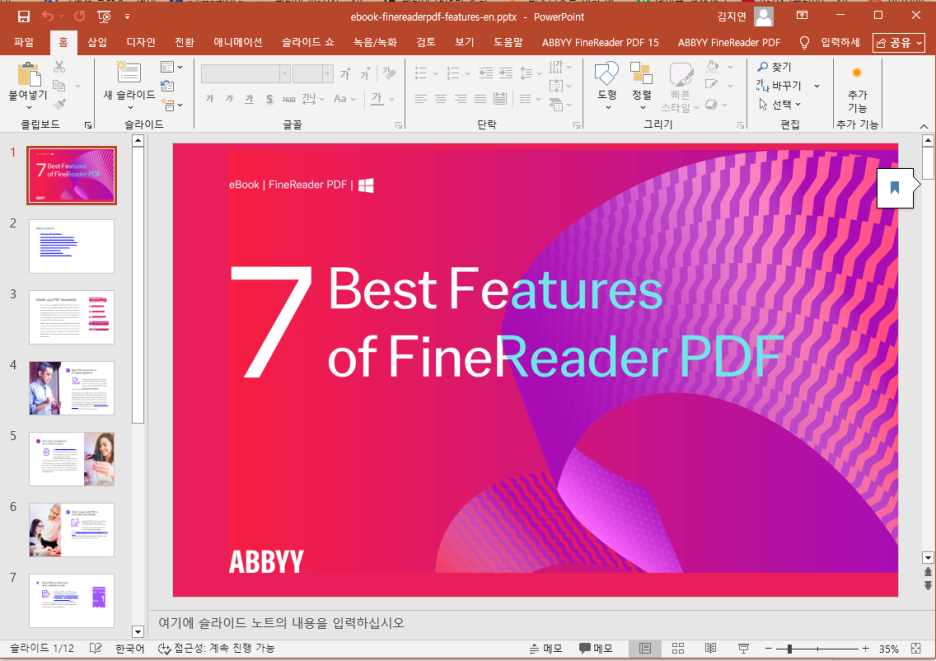
Task: Open the ABBYY FineReader PDF 15 tab
Action: coord(601,42)
